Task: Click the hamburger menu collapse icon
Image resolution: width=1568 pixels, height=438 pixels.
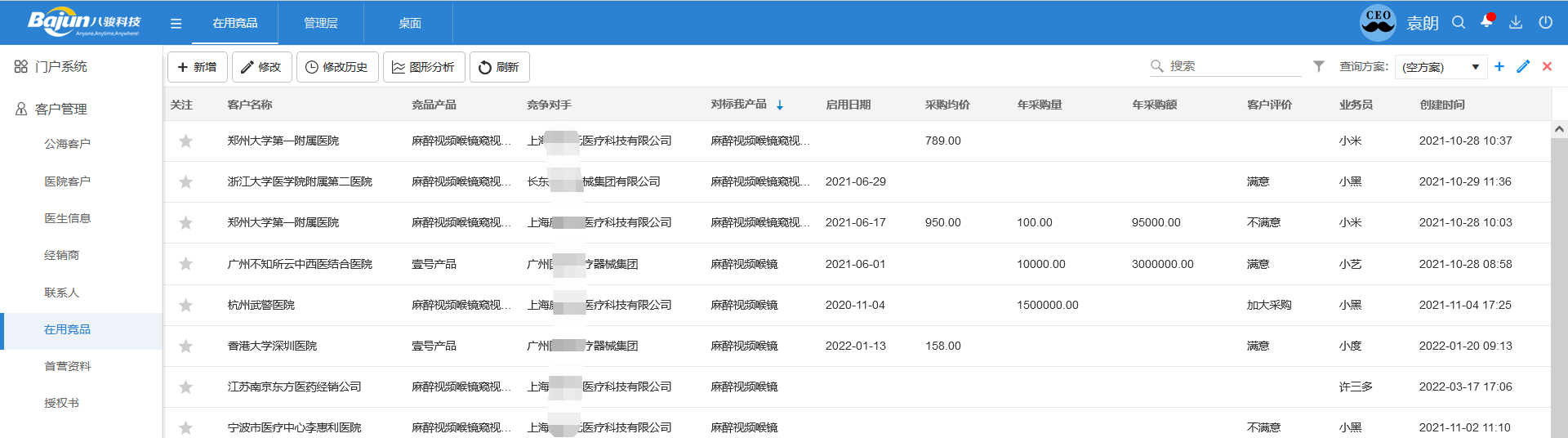Action: [176, 24]
